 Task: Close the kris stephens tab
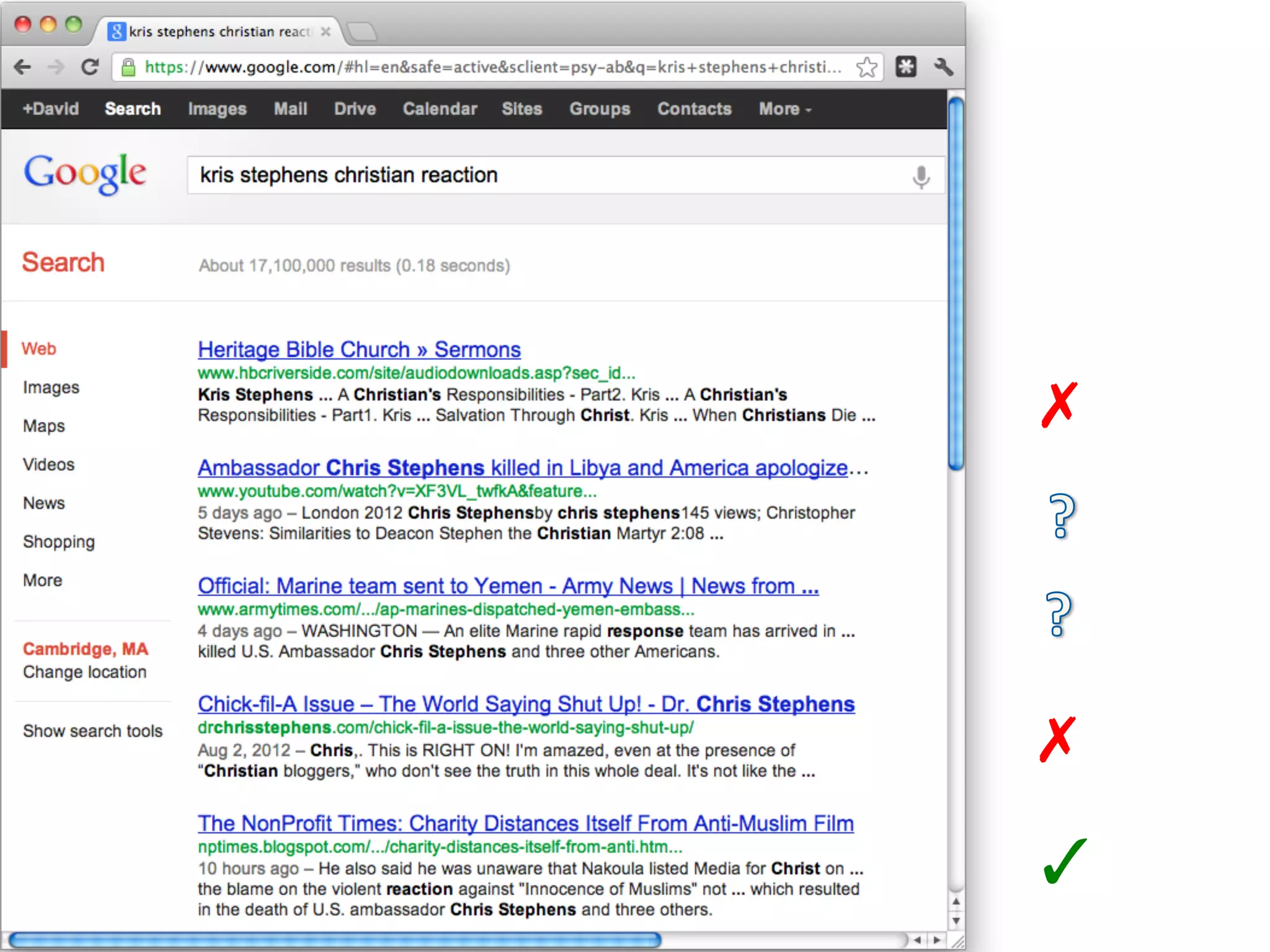click(326, 32)
